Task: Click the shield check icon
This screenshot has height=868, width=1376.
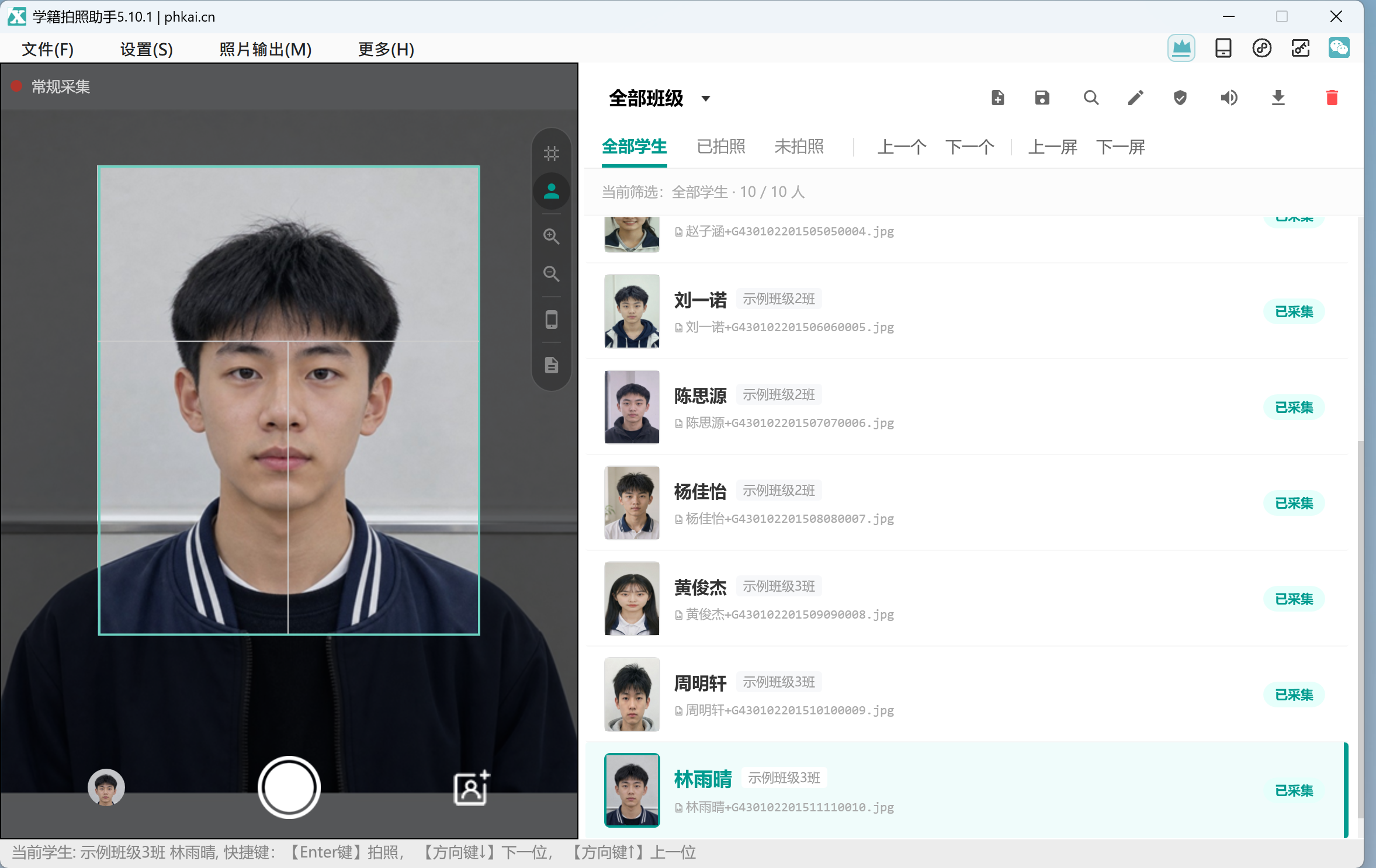Action: pyautogui.click(x=1180, y=98)
